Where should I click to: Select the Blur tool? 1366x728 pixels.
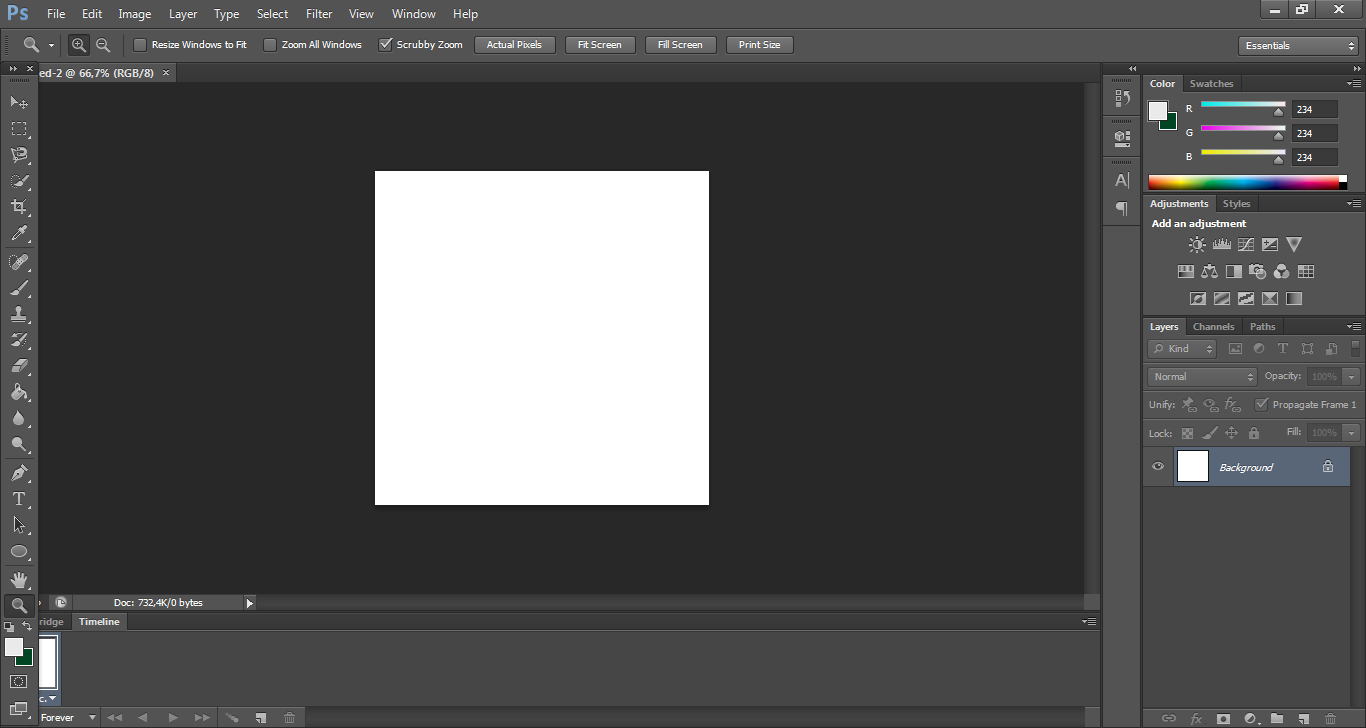[19, 418]
